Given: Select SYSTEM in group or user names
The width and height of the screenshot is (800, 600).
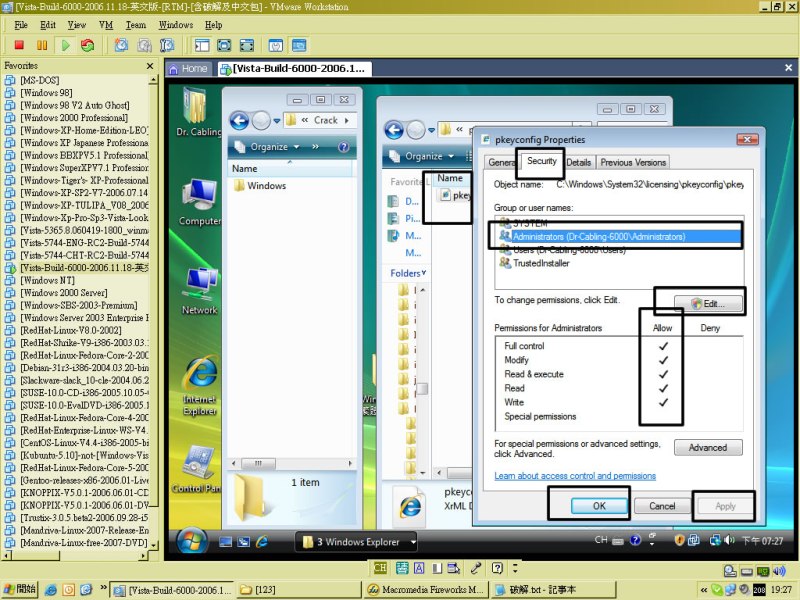Looking at the screenshot, I should click(523, 223).
